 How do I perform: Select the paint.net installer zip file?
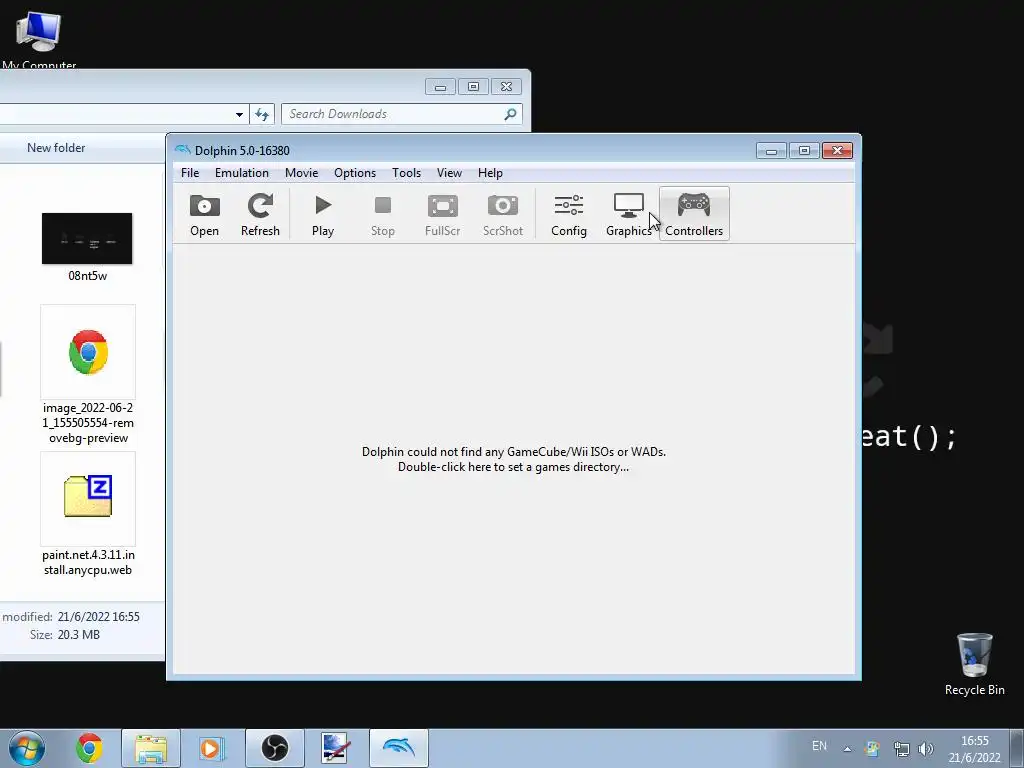point(88,515)
